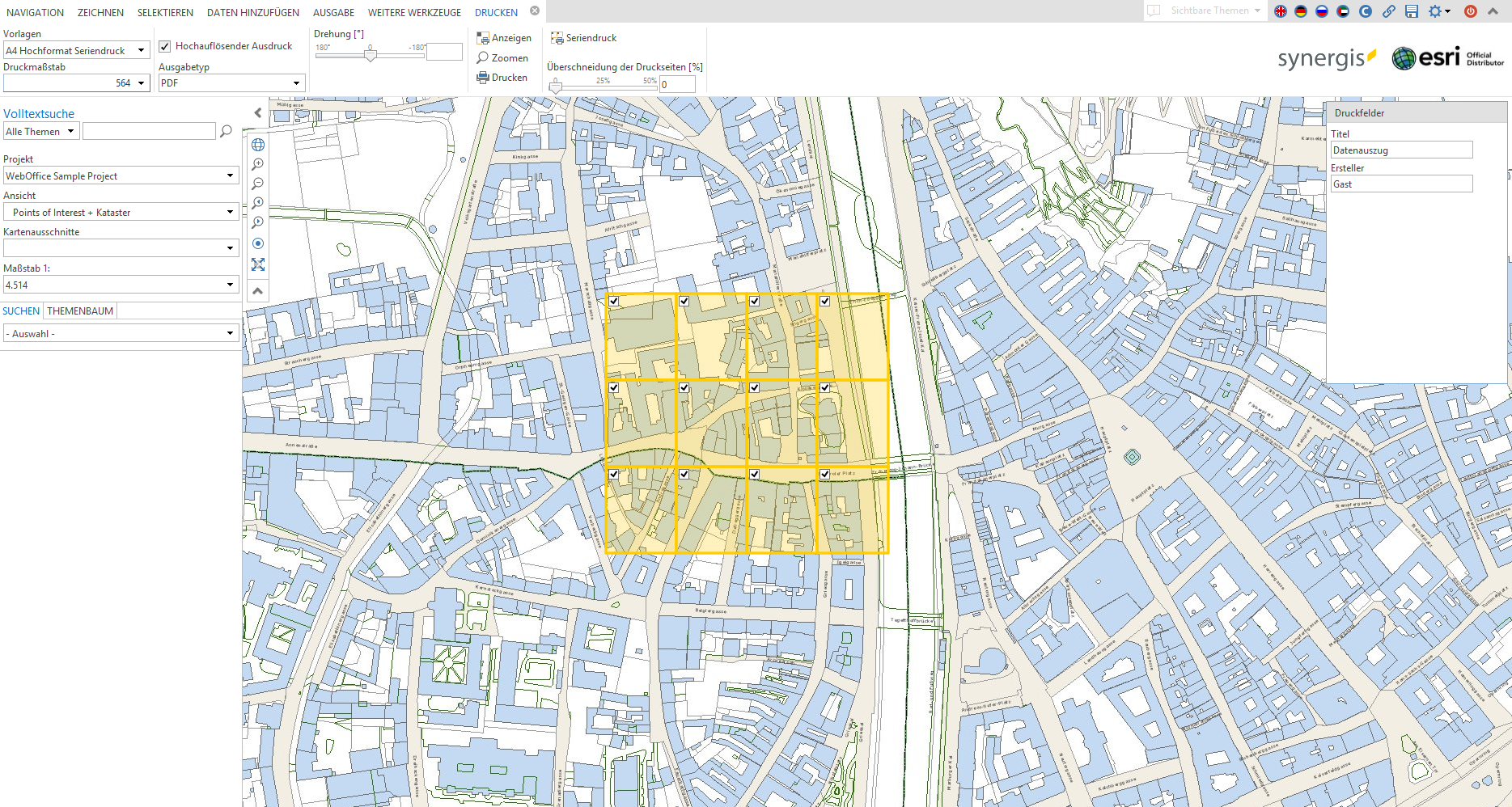Click the globe full-extent map icon
This screenshot has height=807, width=1512.
point(258,145)
